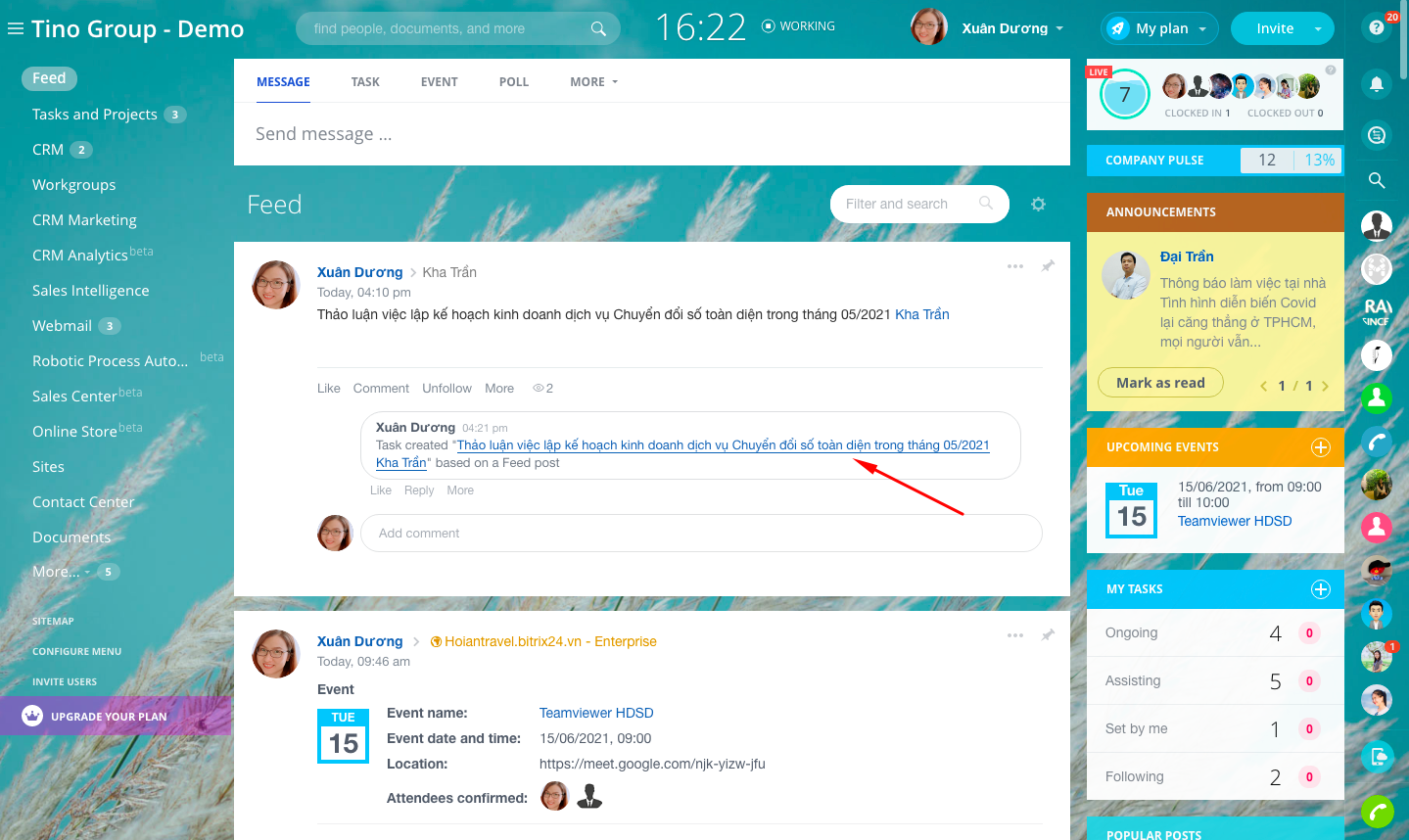Switch to the TASK tab
The width and height of the screenshot is (1409, 840).
[x=365, y=82]
